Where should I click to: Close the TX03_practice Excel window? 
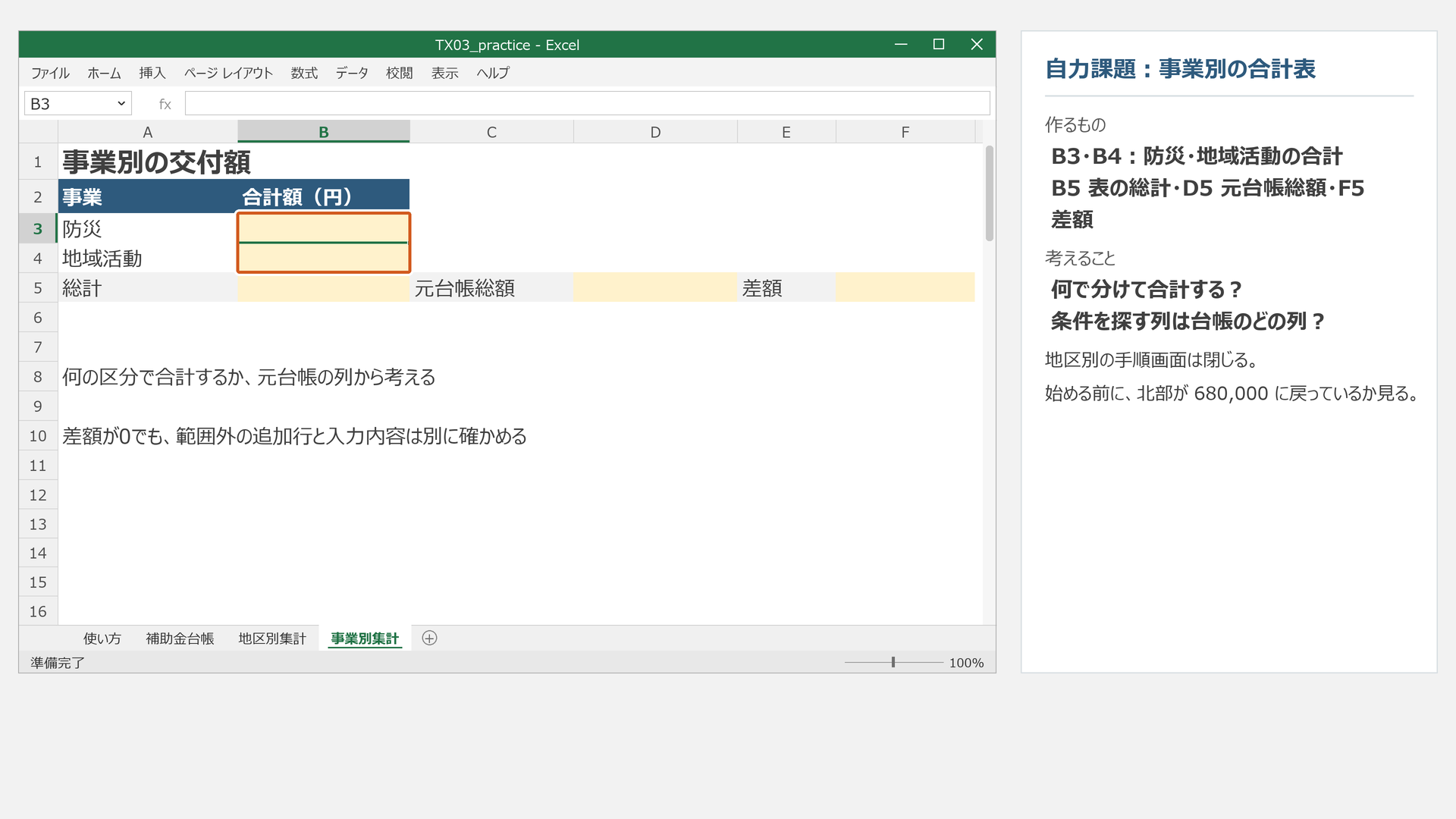pyautogui.click(x=977, y=45)
